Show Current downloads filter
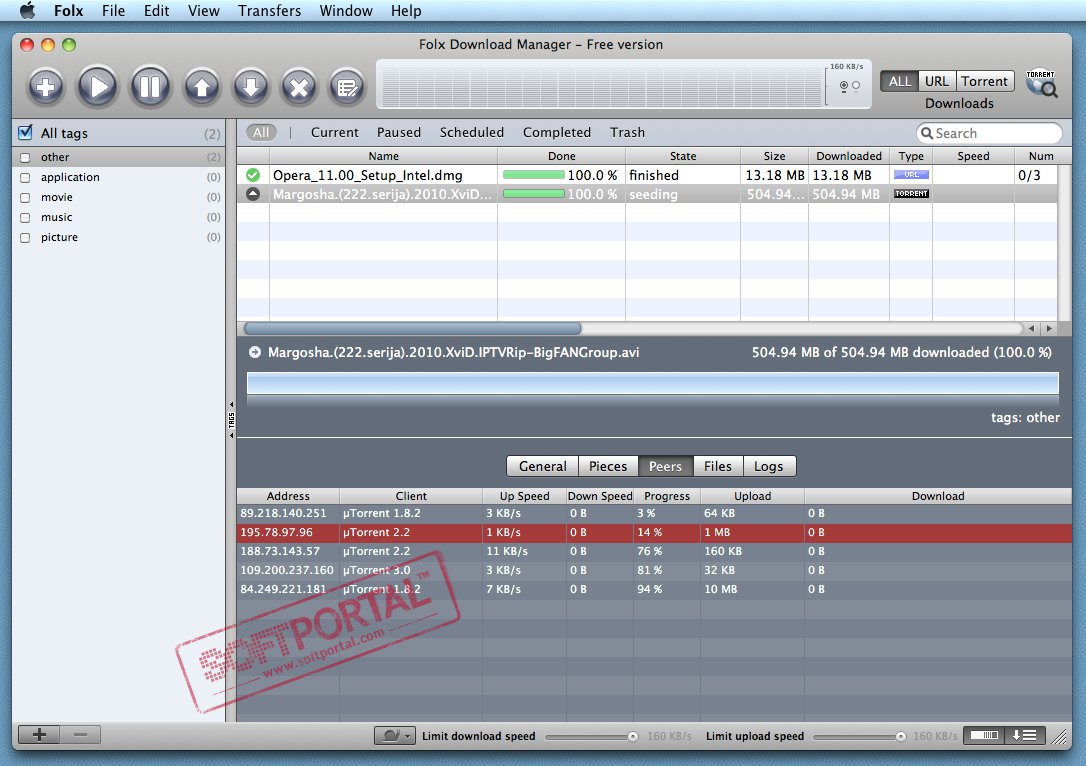The height and width of the screenshot is (766, 1086). [x=335, y=132]
